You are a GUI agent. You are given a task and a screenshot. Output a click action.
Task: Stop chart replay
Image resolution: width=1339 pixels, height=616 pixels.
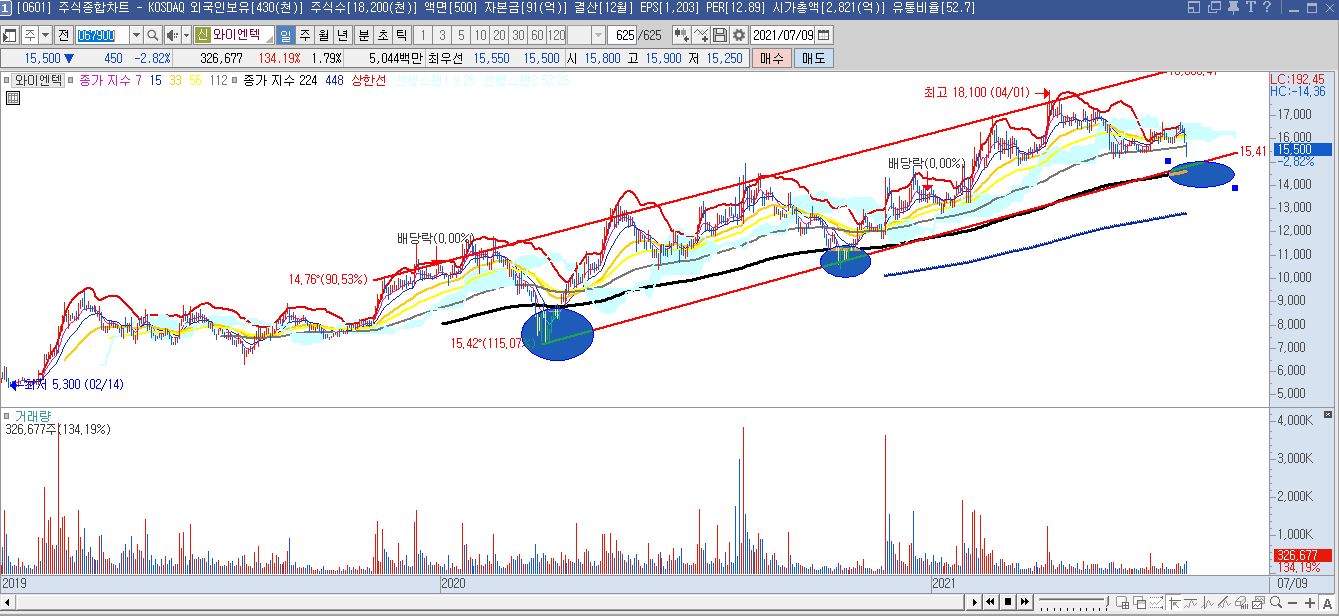click(x=1008, y=602)
